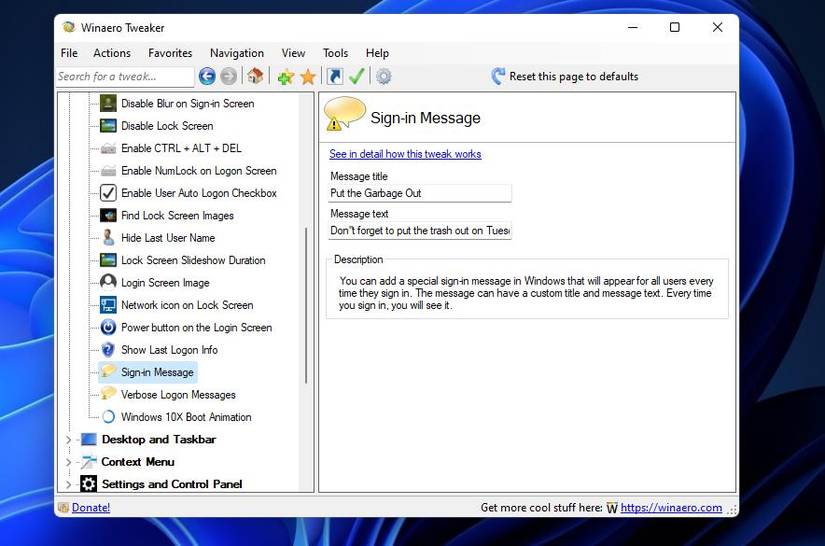825x546 pixels.
Task: Click the shield icon beside Show Last Logon Info
Action: (108, 350)
